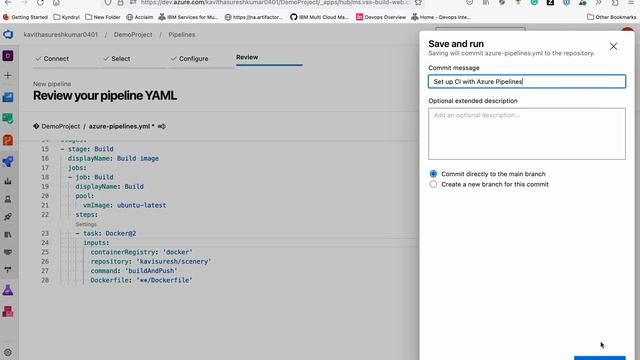This screenshot has width=640, height=360.
Task: Click line 21 'vmImage: ubuntu-latest'
Action: click(x=124, y=205)
